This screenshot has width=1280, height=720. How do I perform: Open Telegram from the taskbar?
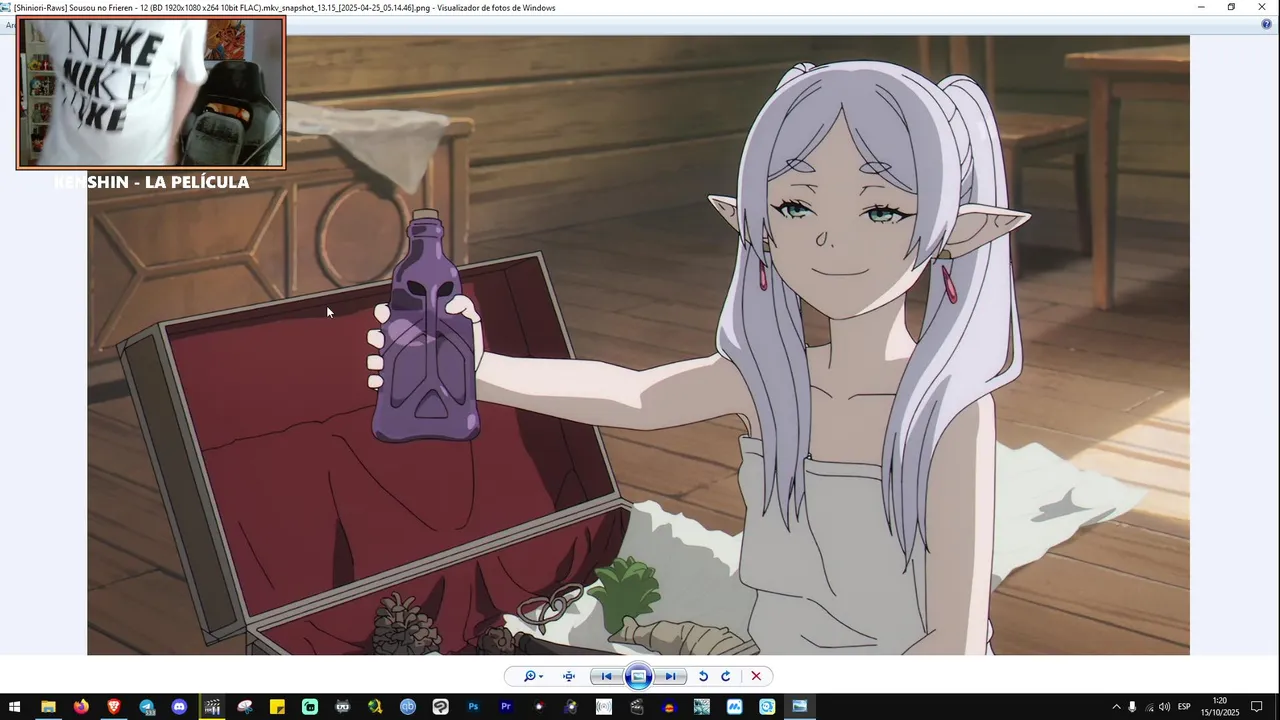click(x=147, y=706)
